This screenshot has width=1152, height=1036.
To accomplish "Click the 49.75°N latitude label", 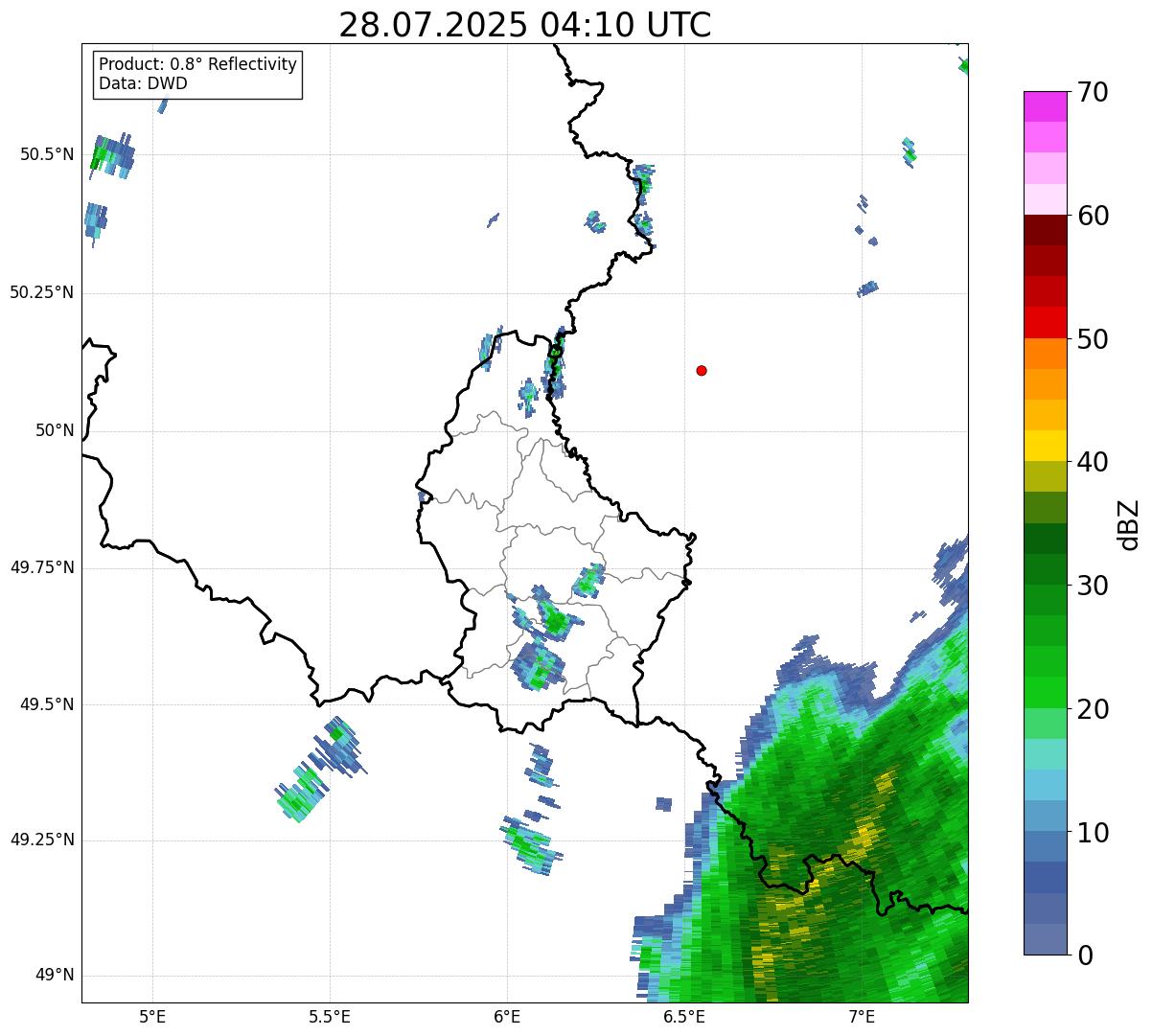I will tap(42, 567).
